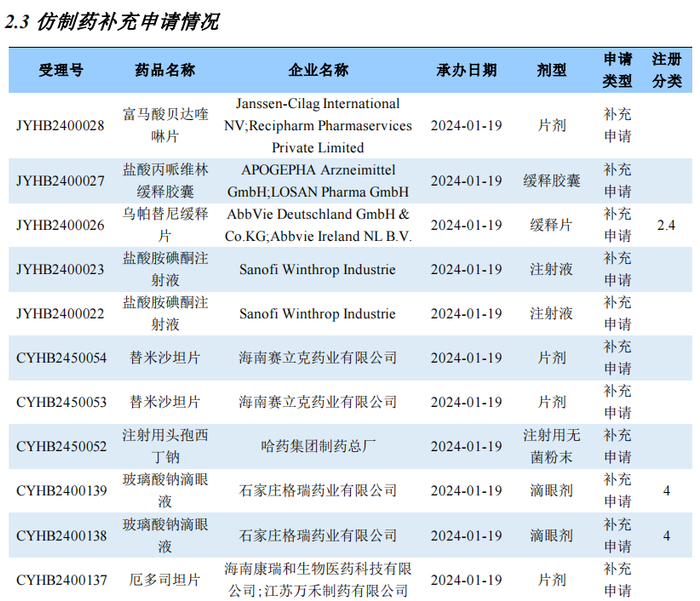Click drug name 注射用头孢西丁钠

click(x=165, y=446)
